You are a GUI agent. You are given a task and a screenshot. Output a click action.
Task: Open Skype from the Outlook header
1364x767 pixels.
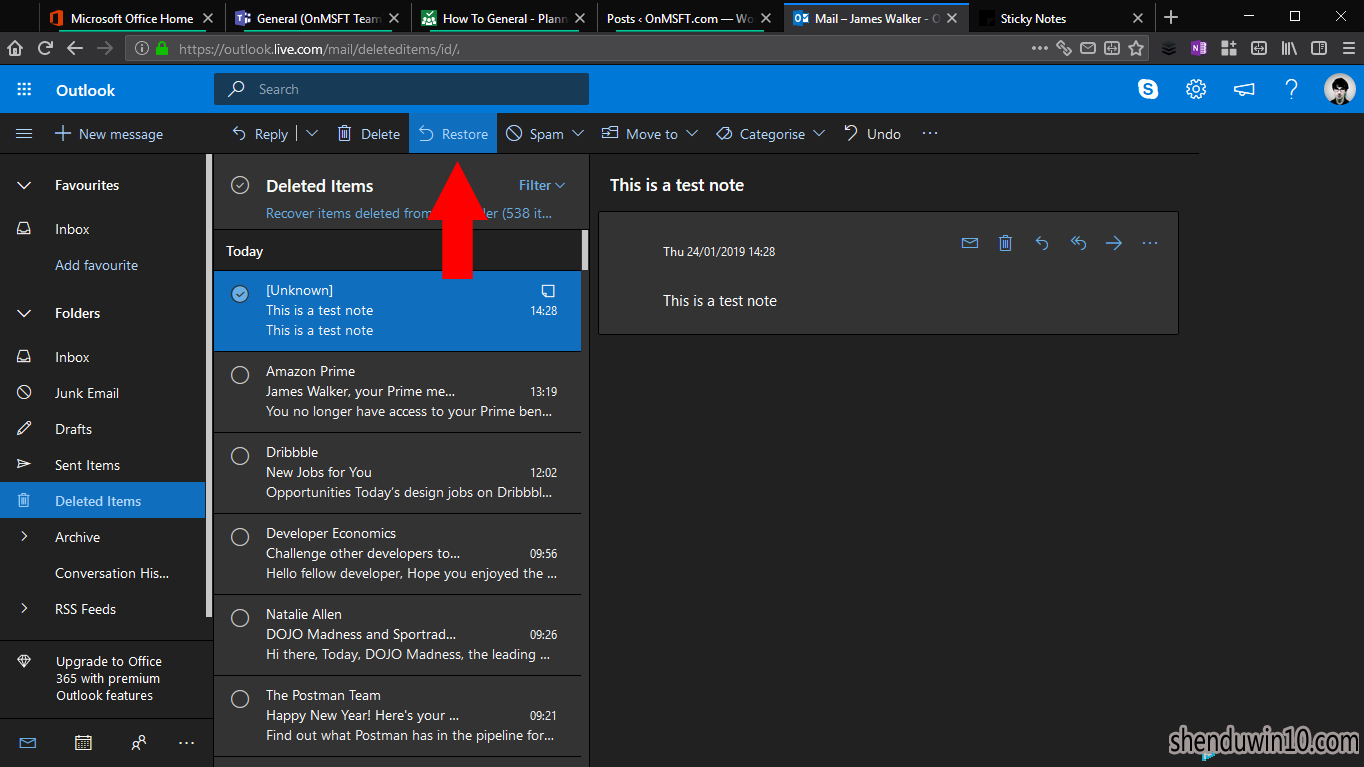tap(1148, 89)
